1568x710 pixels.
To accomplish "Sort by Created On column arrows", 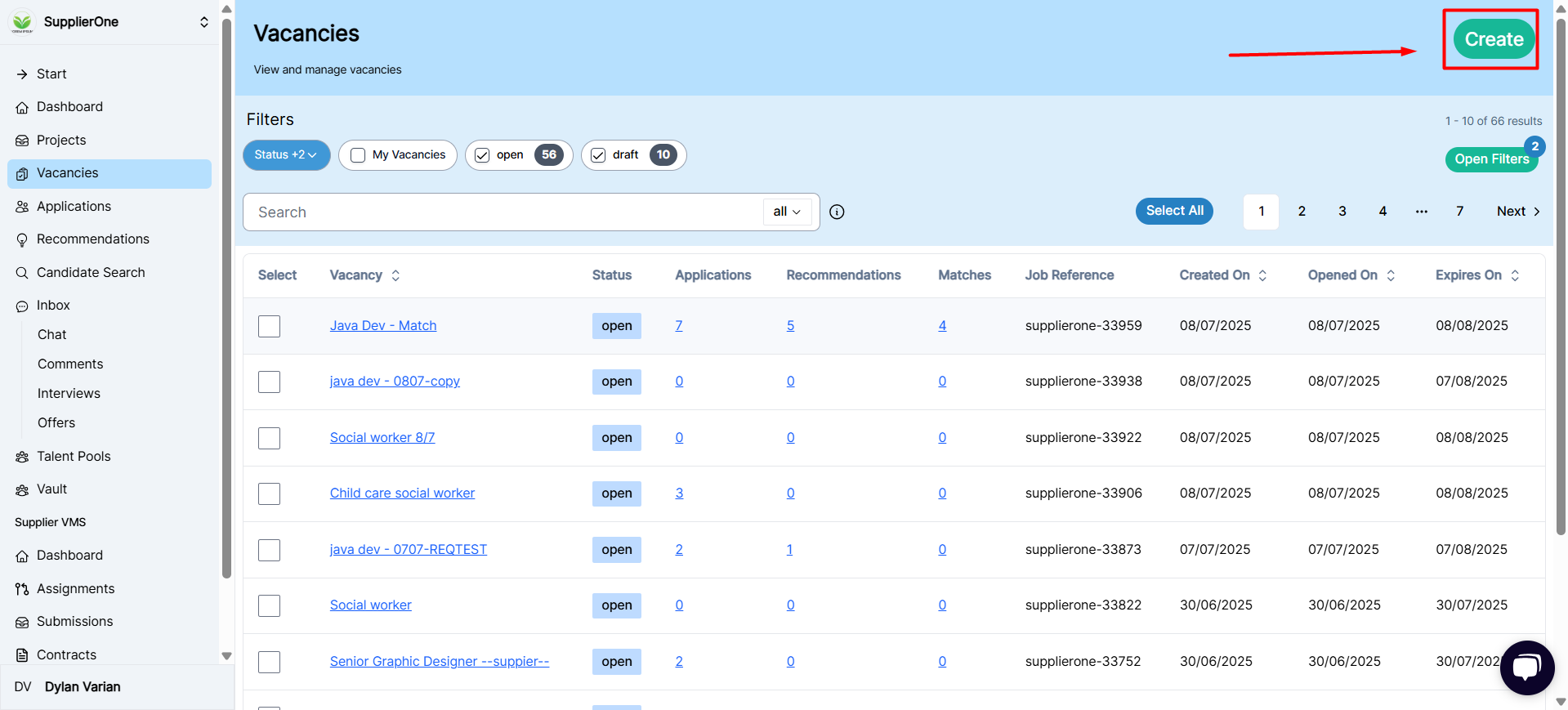I will [1262, 275].
